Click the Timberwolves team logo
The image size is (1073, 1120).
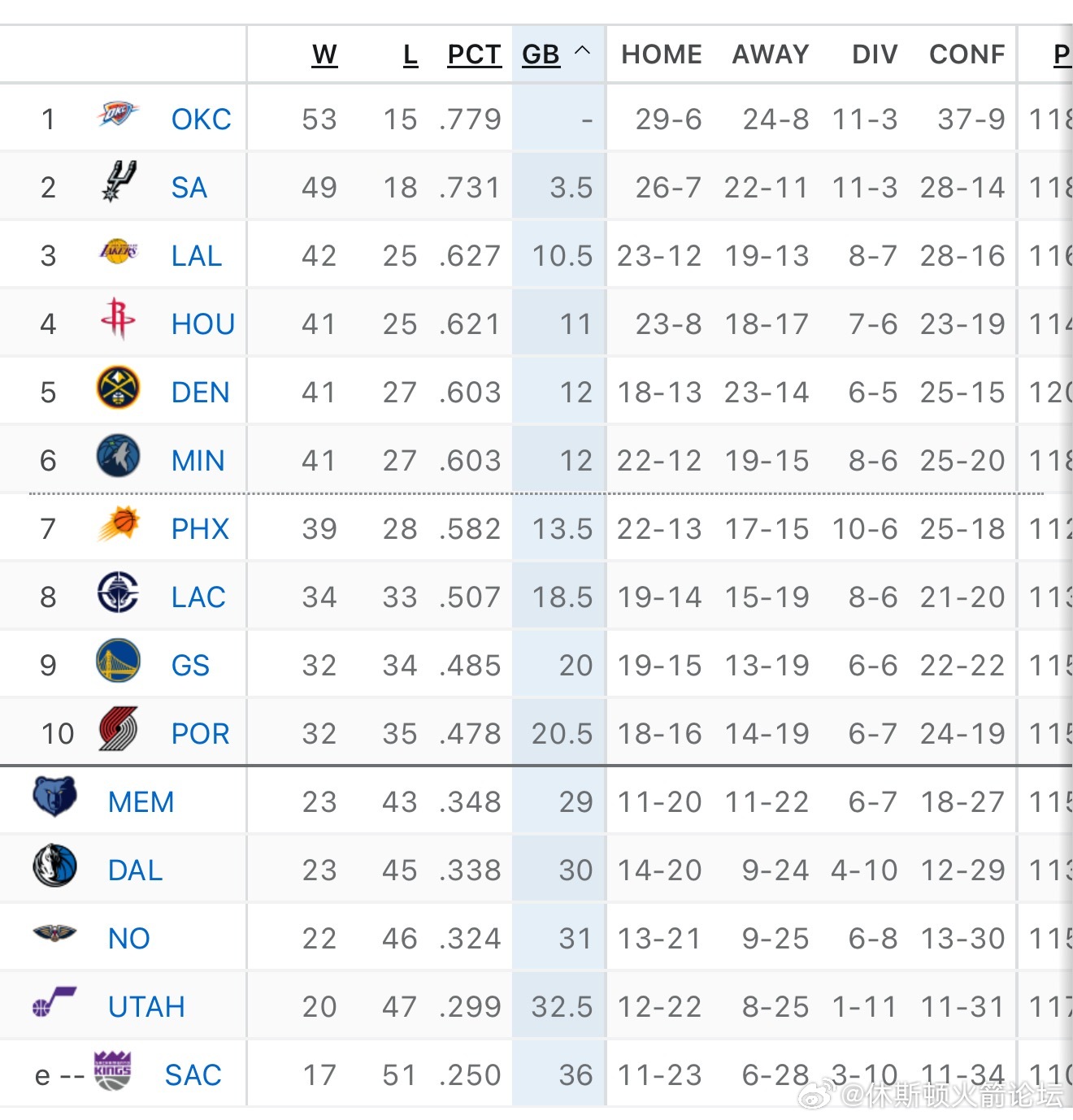pos(118,456)
